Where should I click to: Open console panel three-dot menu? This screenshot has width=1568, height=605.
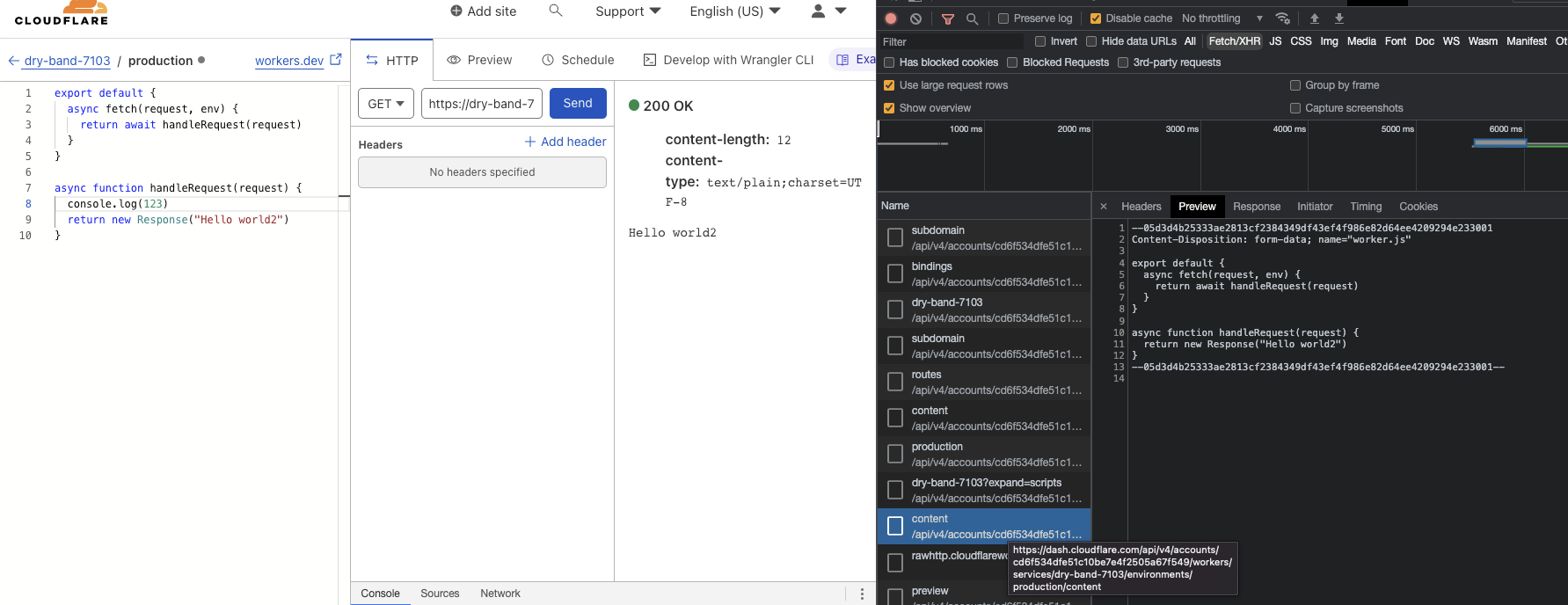[862, 594]
